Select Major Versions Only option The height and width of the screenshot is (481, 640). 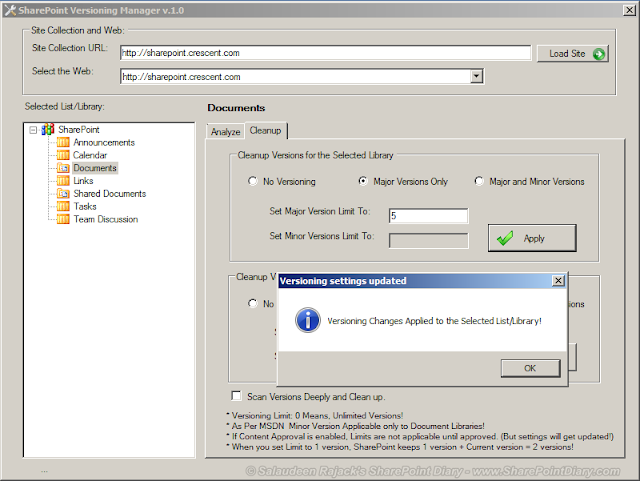tap(363, 181)
